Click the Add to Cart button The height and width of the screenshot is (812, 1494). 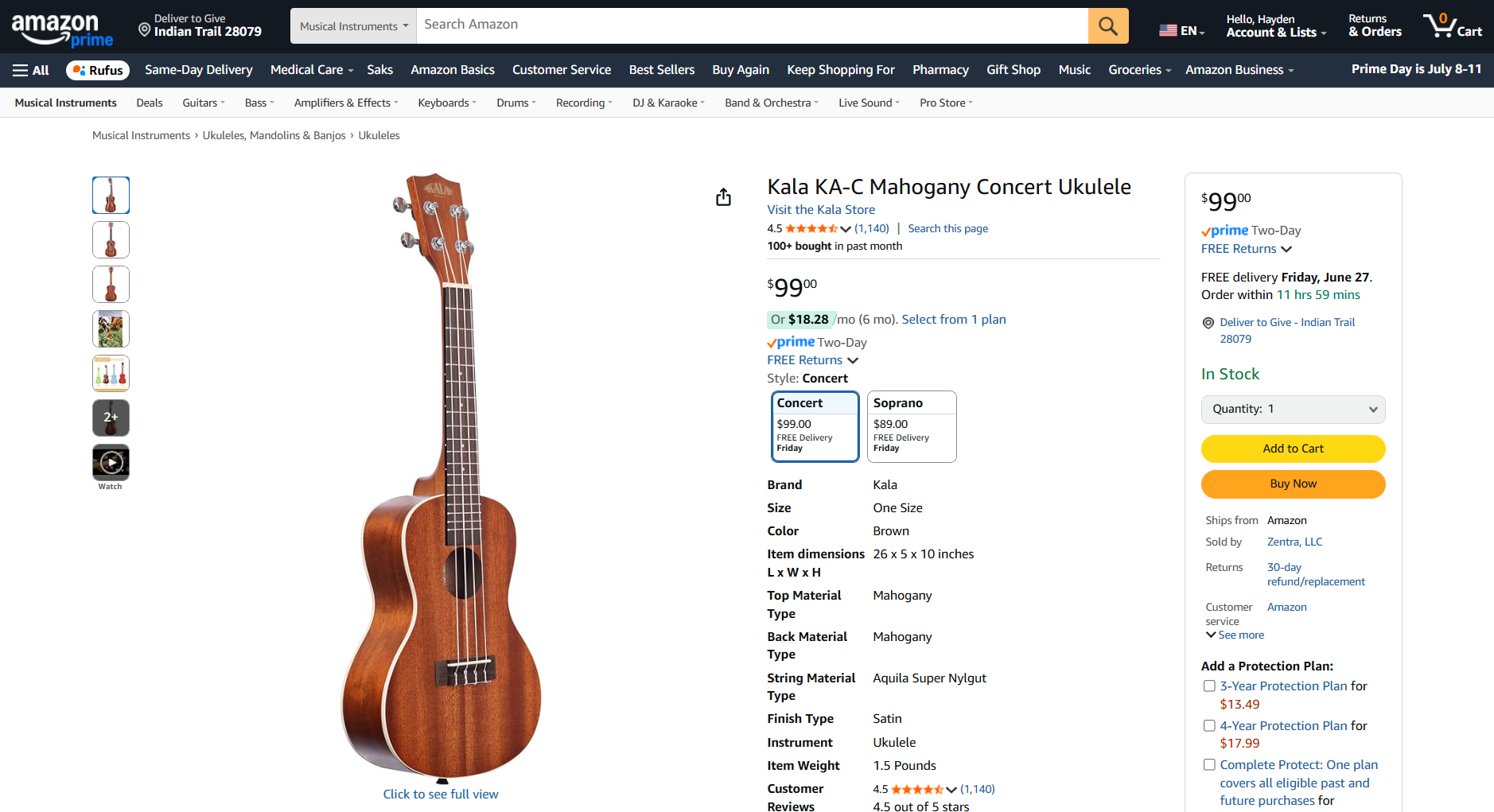1293,449
